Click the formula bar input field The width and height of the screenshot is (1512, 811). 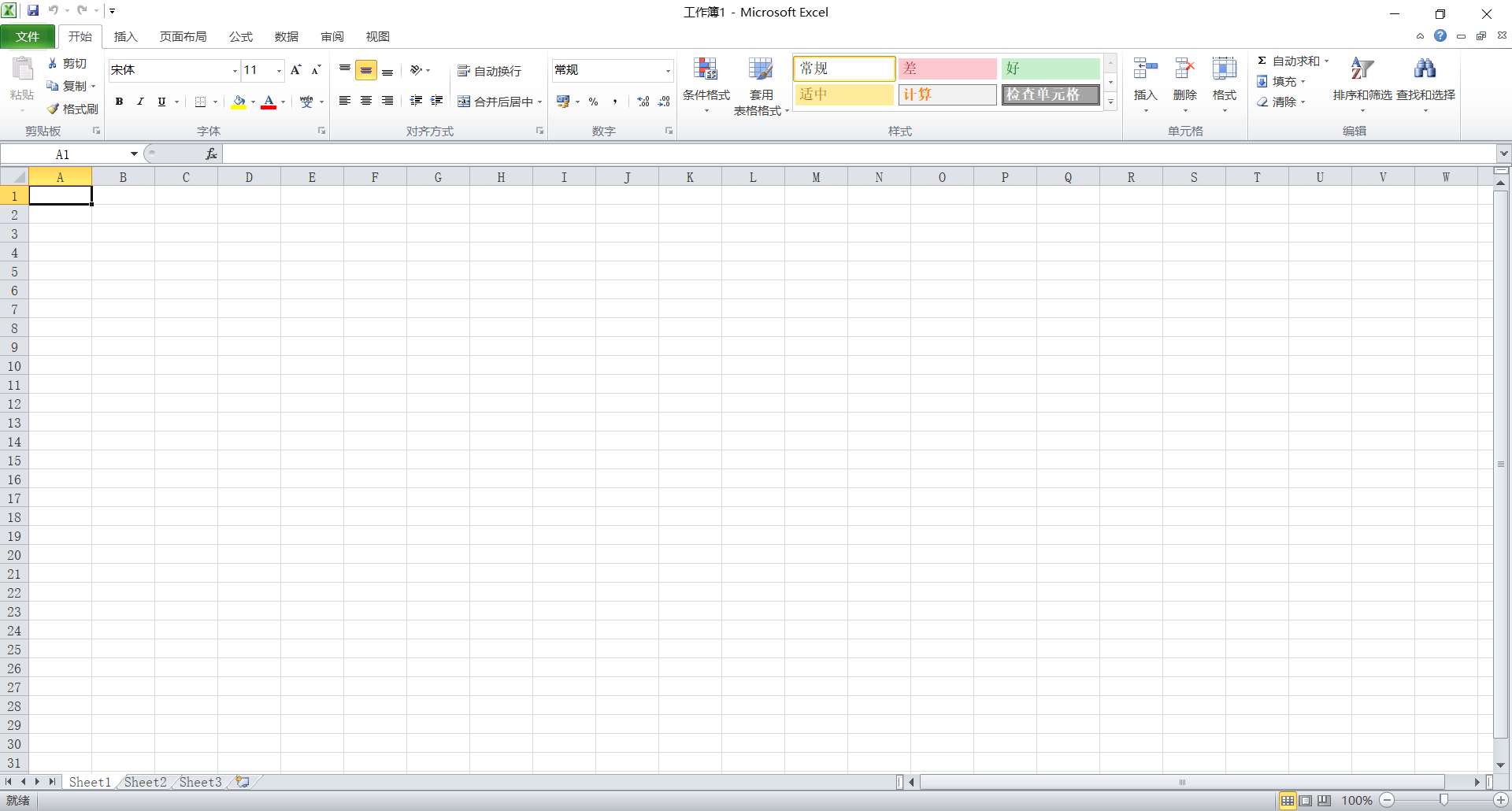coord(859,154)
